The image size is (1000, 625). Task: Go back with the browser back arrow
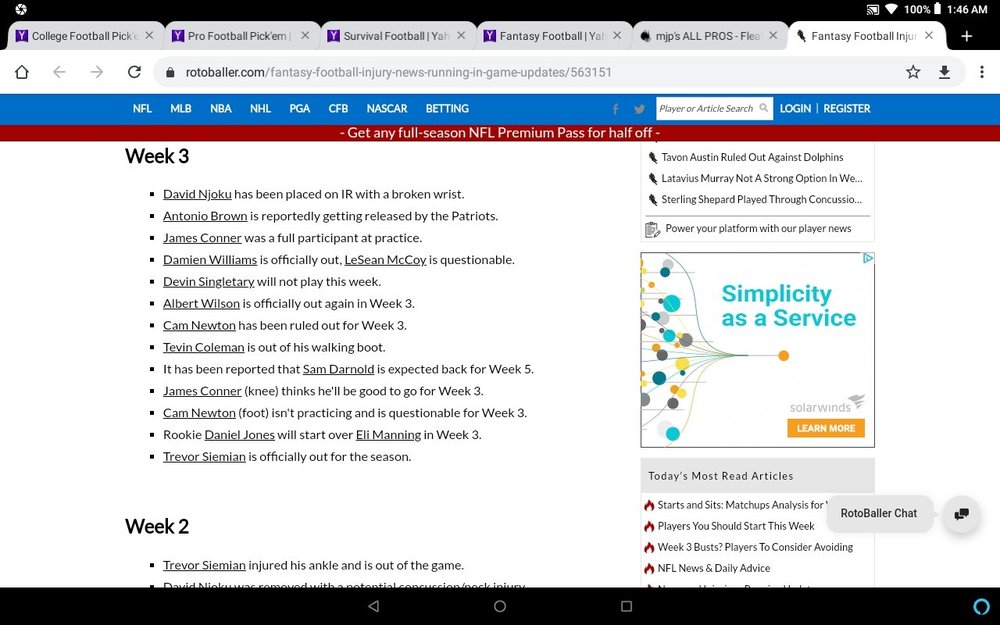pos(59,72)
